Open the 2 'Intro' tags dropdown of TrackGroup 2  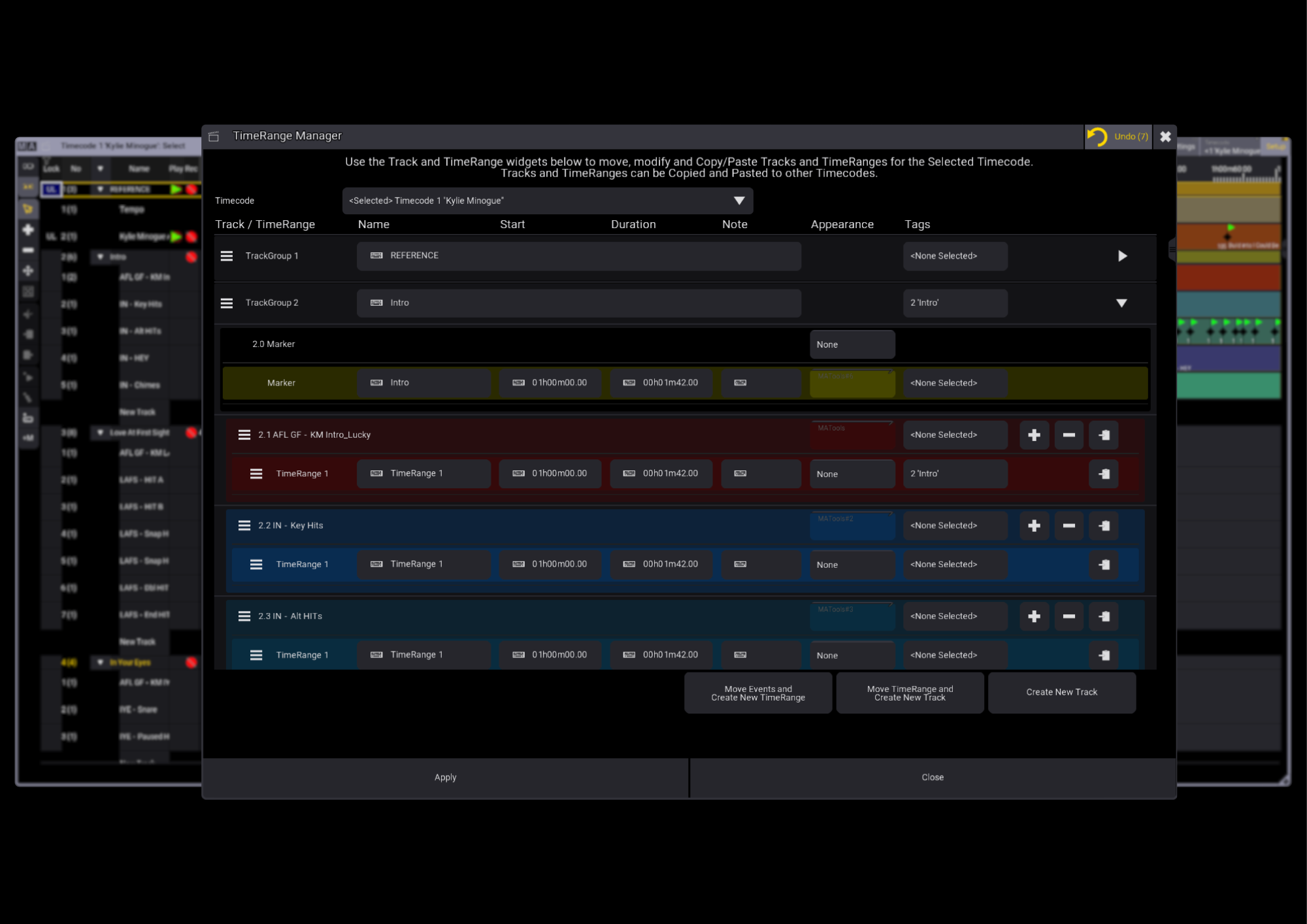coord(955,303)
